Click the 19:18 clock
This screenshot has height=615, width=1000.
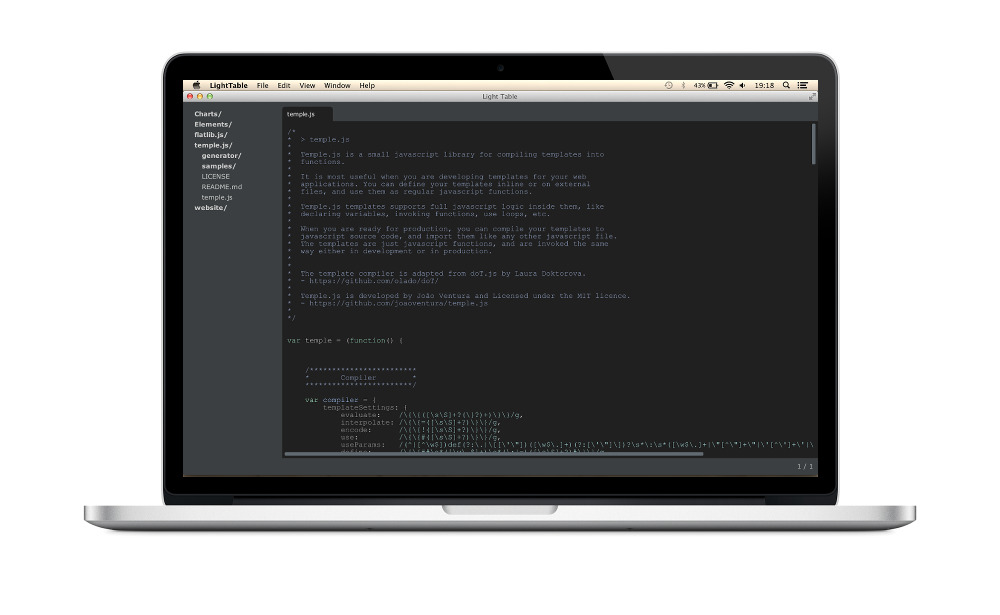[x=764, y=85]
